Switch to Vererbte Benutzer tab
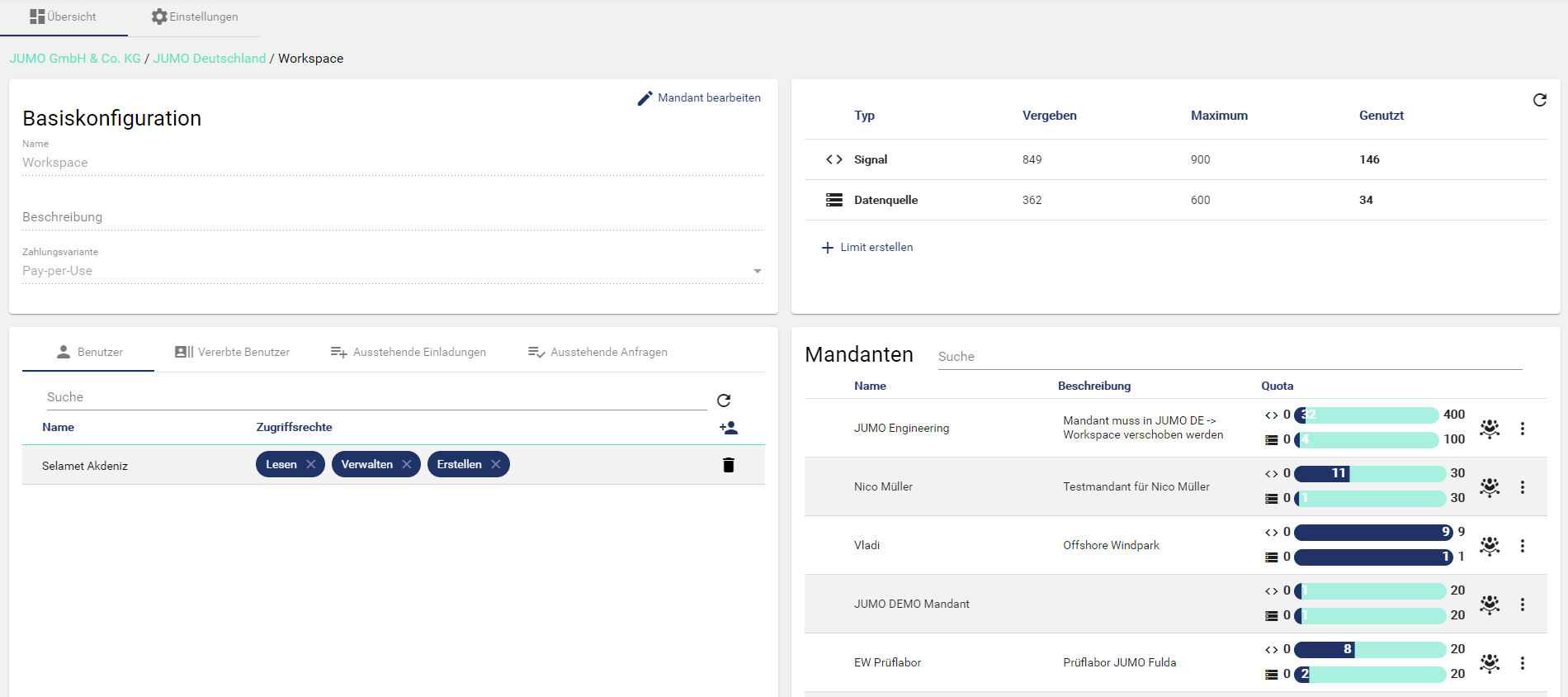The height and width of the screenshot is (697, 1568). (233, 352)
